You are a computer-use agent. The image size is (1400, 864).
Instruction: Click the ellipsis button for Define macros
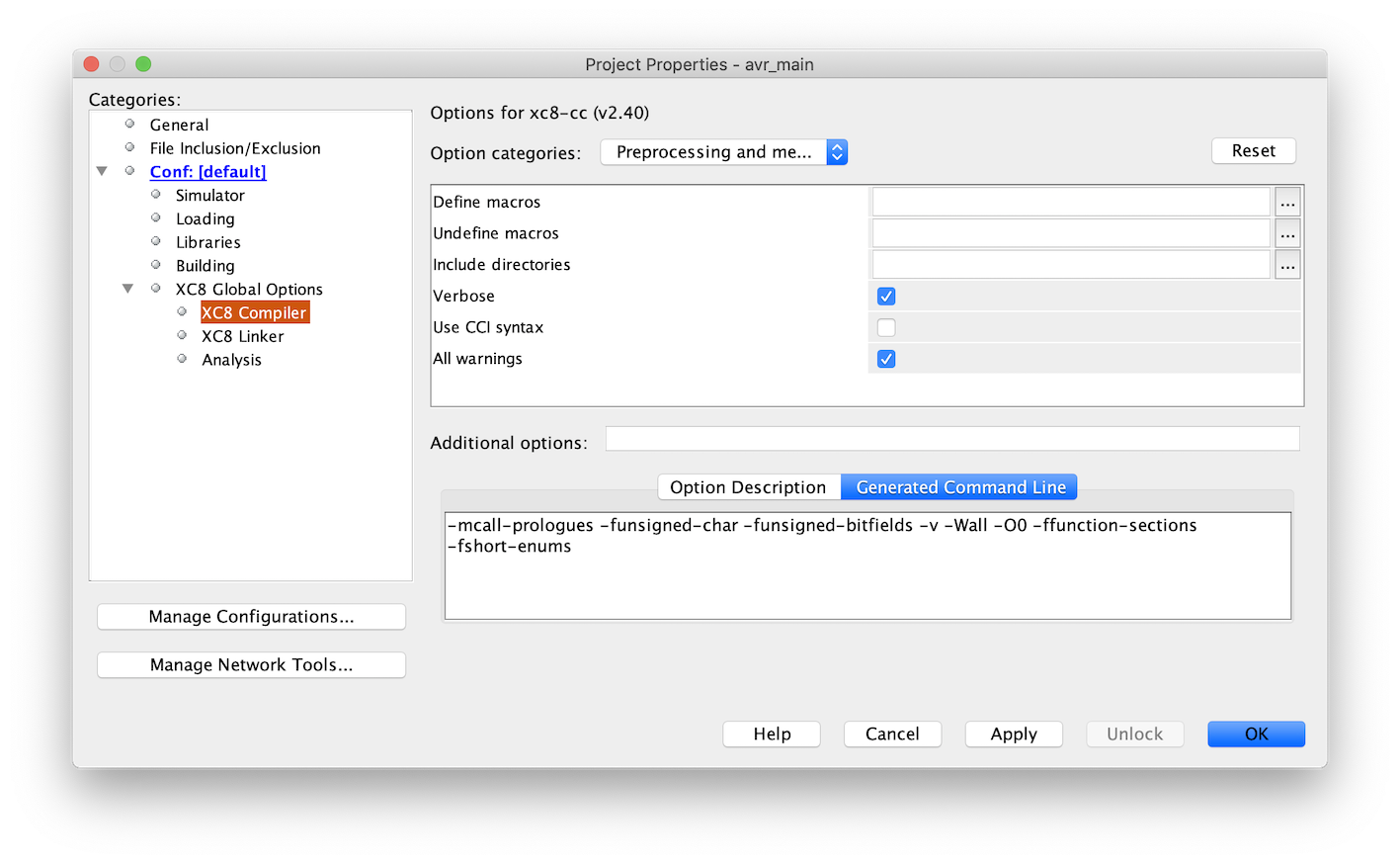point(1286,203)
